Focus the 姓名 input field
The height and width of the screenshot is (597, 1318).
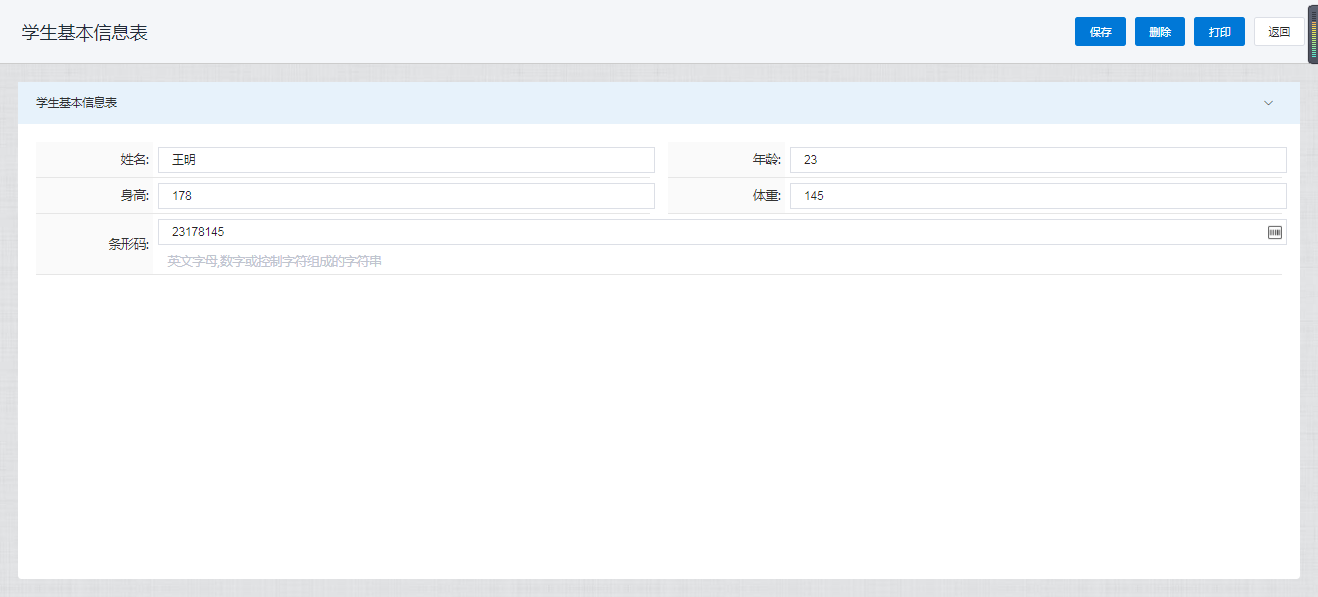coord(406,160)
